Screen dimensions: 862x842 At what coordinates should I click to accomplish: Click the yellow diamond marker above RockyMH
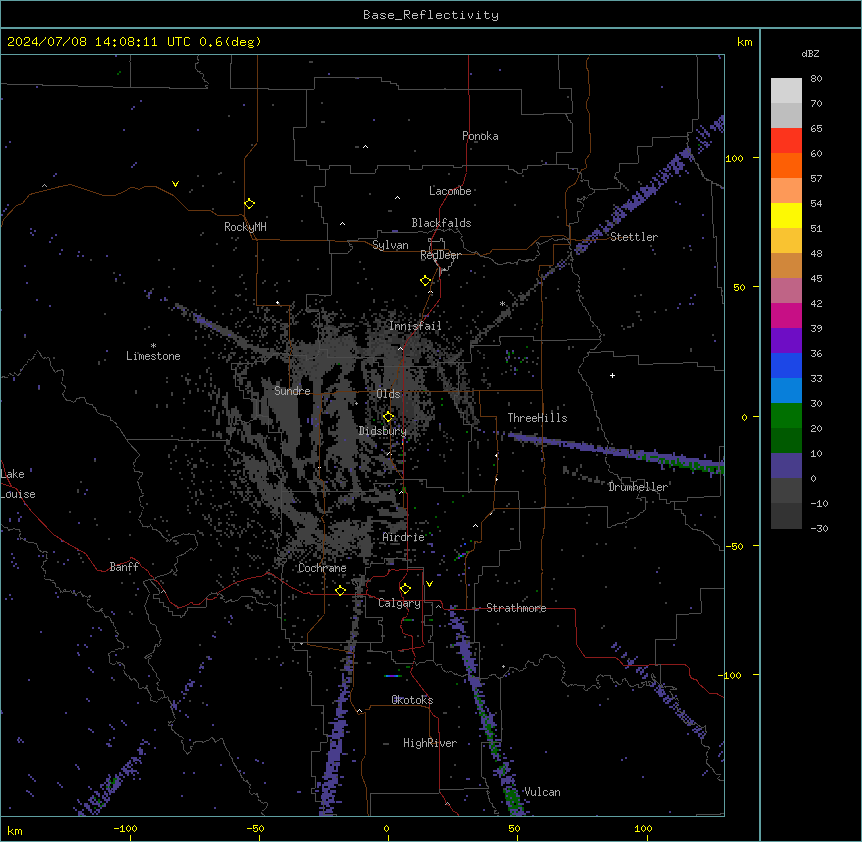click(x=249, y=204)
